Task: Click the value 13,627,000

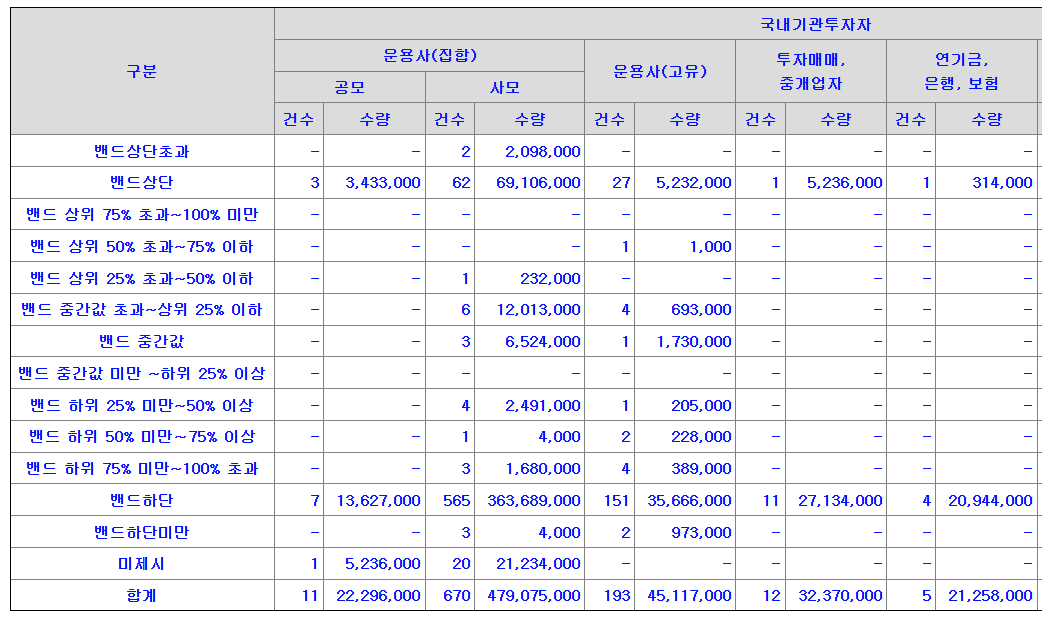Action: coord(379,501)
